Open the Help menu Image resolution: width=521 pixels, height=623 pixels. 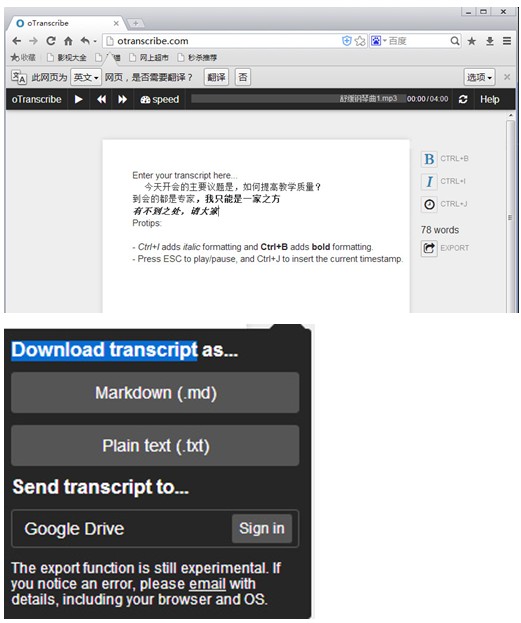coord(489,99)
